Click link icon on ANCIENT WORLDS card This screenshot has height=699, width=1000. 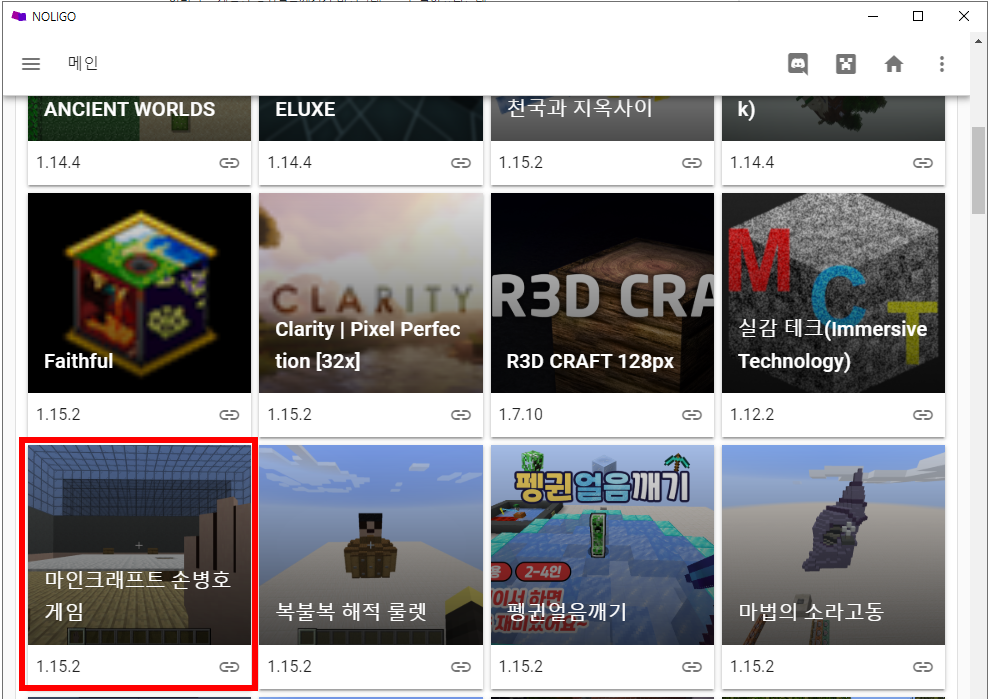click(x=229, y=163)
